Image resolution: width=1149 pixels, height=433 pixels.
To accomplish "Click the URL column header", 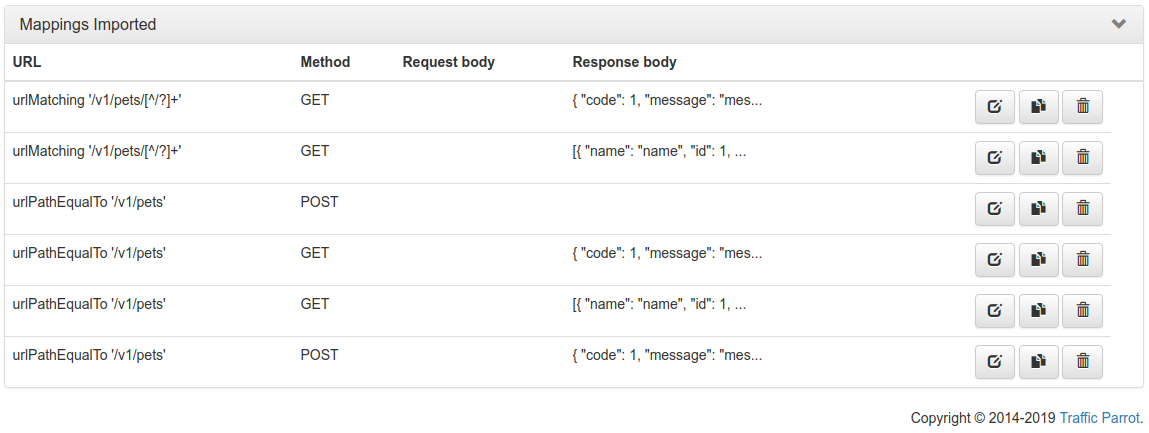I will [x=27, y=62].
